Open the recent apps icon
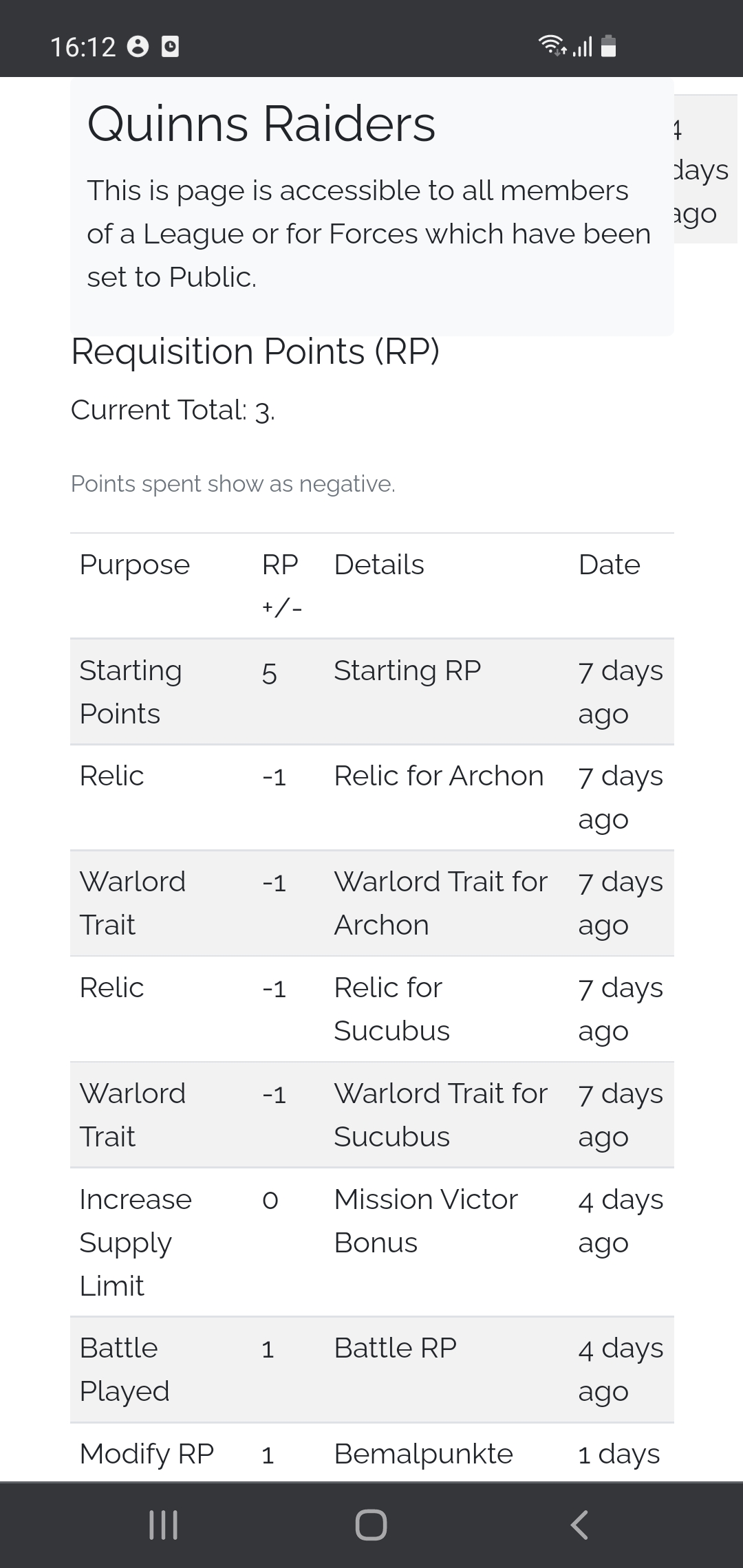This screenshot has height=1568, width=743. click(x=164, y=1525)
